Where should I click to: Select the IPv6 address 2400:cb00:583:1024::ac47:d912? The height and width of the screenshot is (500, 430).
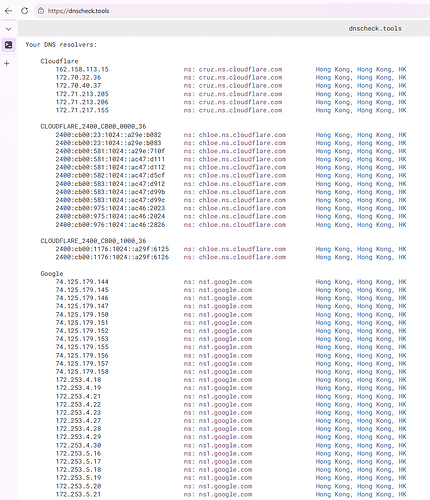coord(110,184)
